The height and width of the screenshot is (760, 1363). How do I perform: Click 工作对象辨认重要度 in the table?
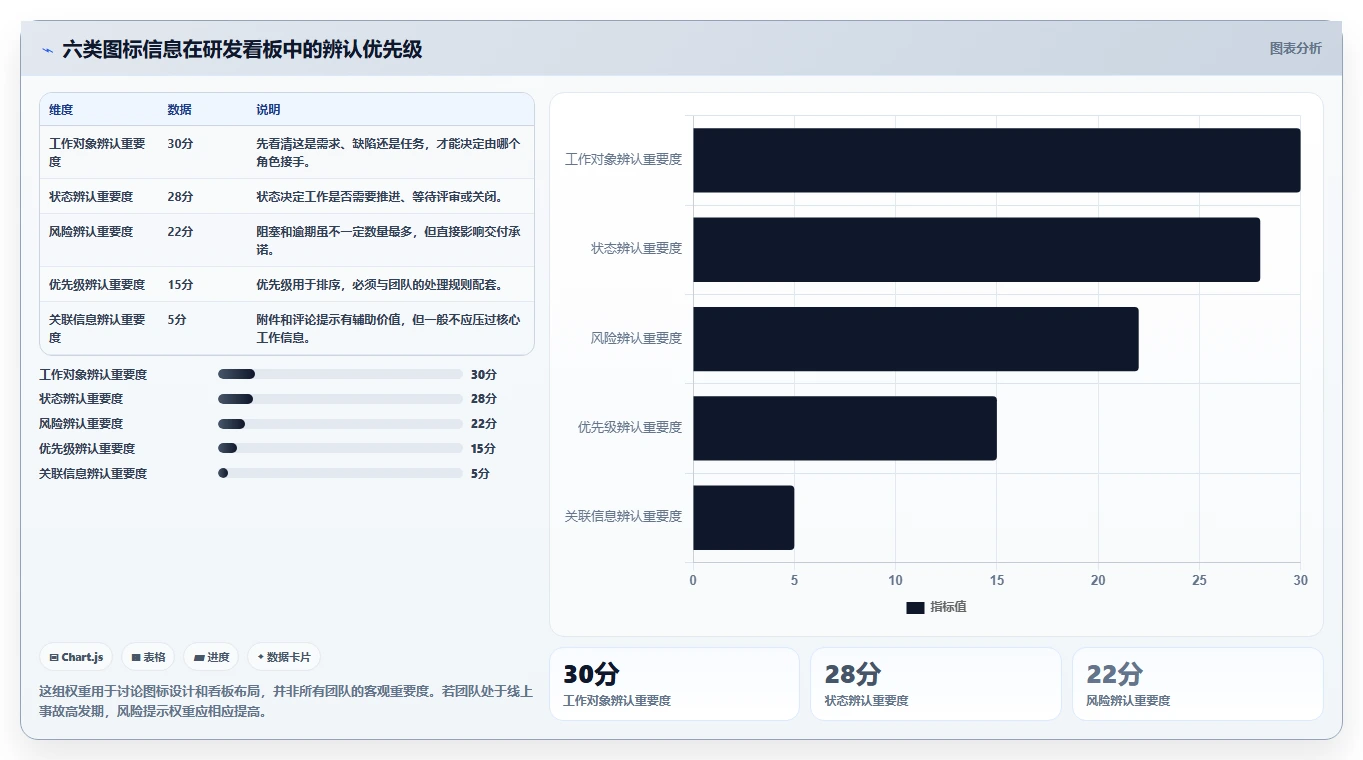pyautogui.click(x=97, y=152)
